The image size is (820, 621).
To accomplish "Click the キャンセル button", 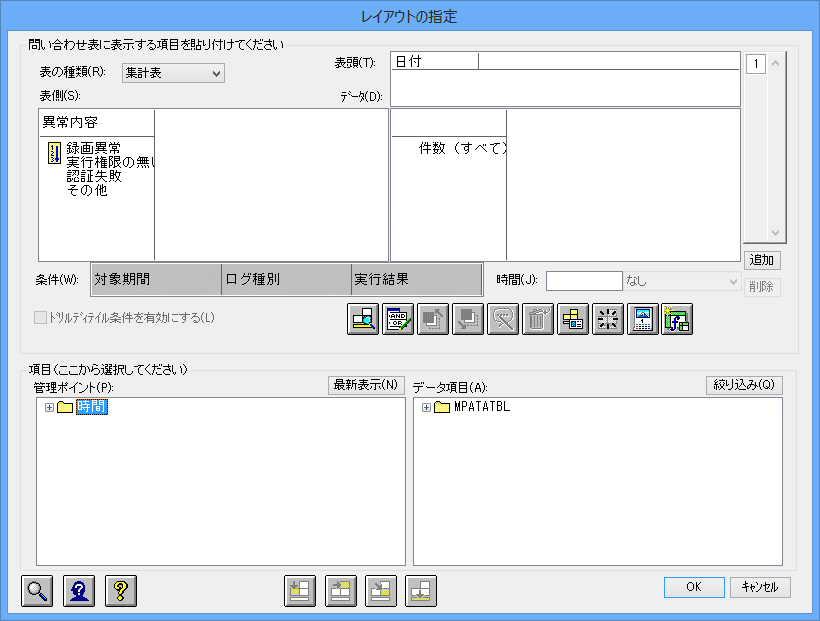I will (760, 587).
